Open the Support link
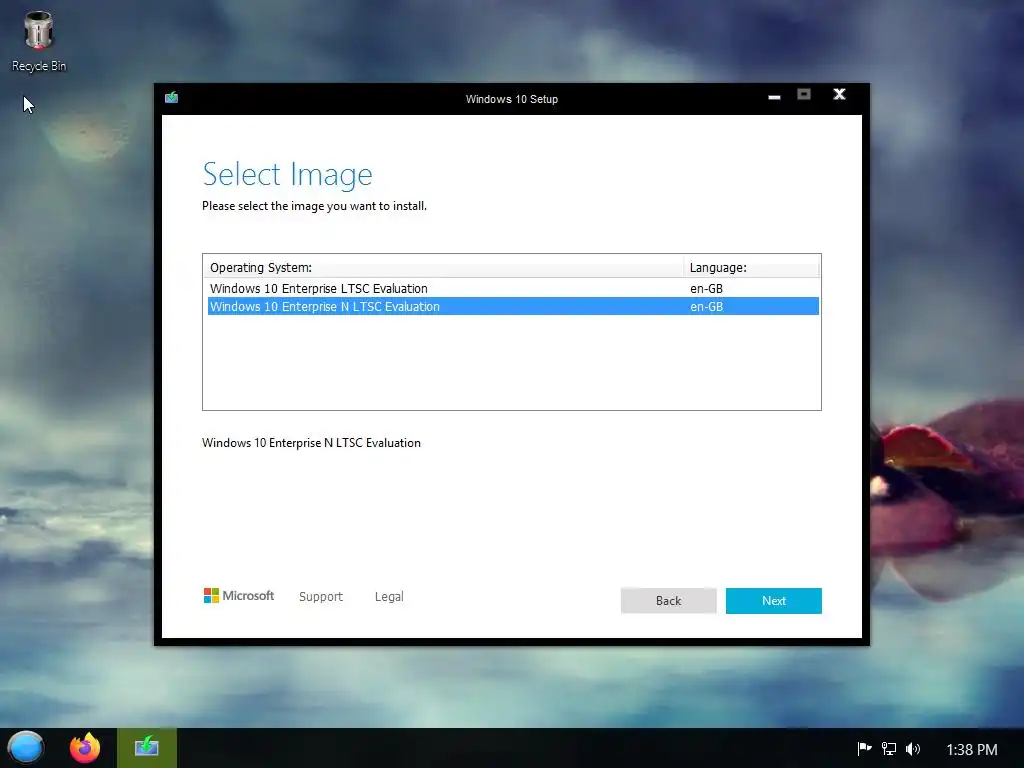Image resolution: width=1024 pixels, height=768 pixels. (321, 596)
